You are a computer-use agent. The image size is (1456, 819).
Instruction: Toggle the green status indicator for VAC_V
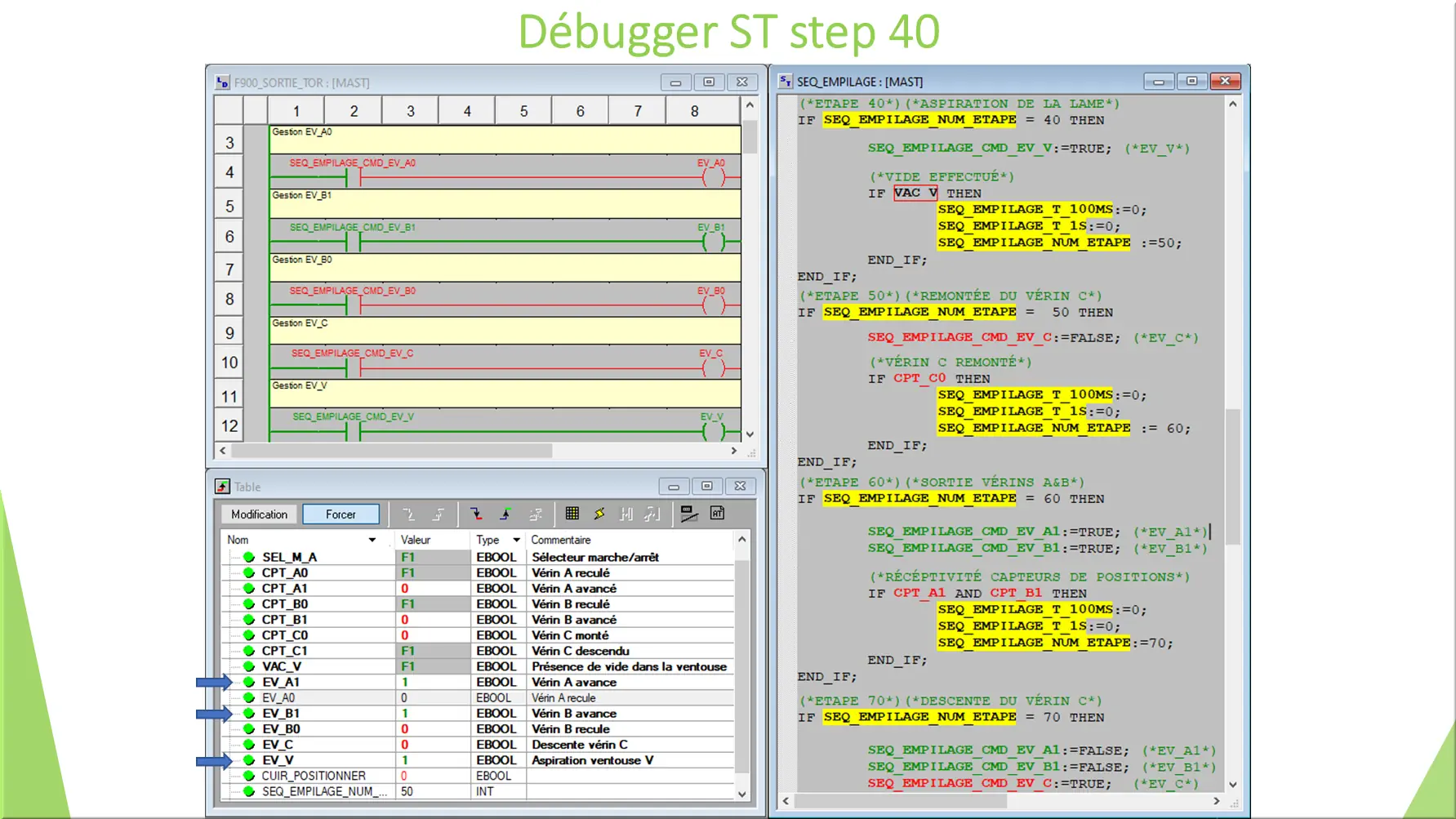click(x=249, y=666)
